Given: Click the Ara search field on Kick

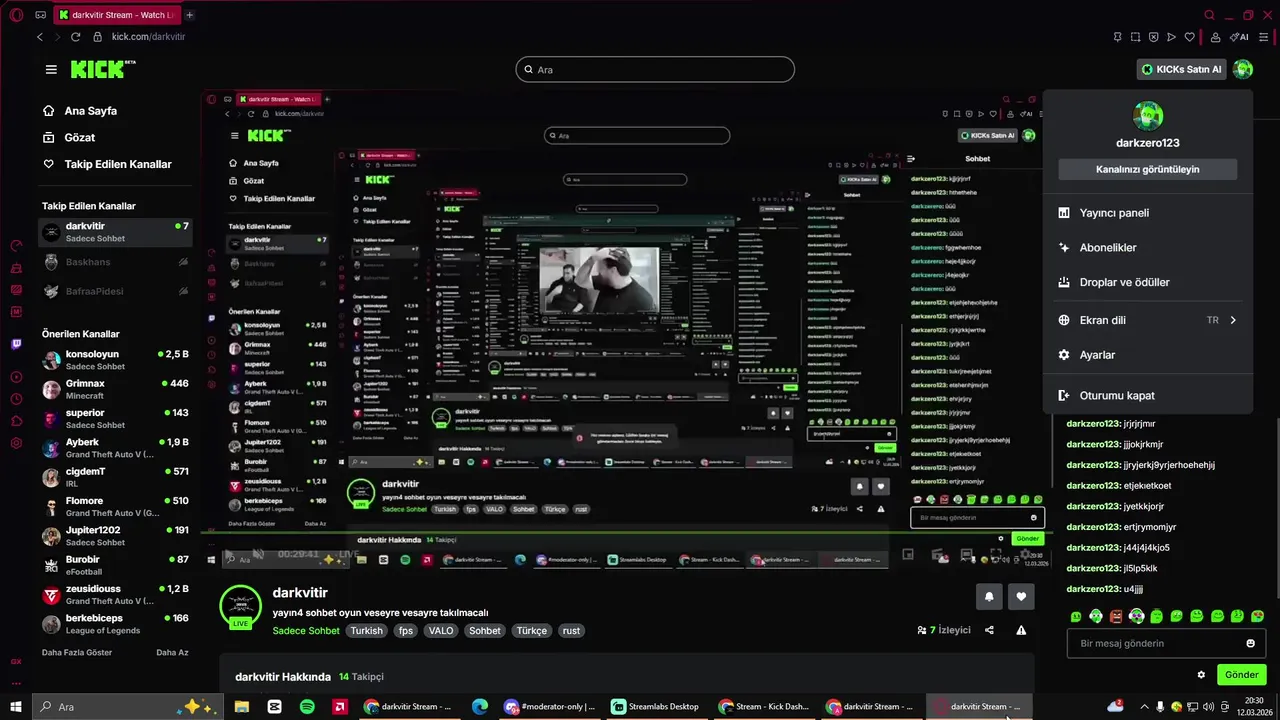Looking at the screenshot, I should point(655,69).
